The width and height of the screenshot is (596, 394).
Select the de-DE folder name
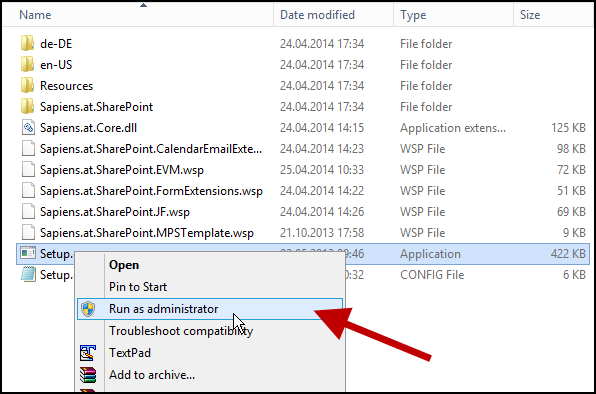point(56,44)
